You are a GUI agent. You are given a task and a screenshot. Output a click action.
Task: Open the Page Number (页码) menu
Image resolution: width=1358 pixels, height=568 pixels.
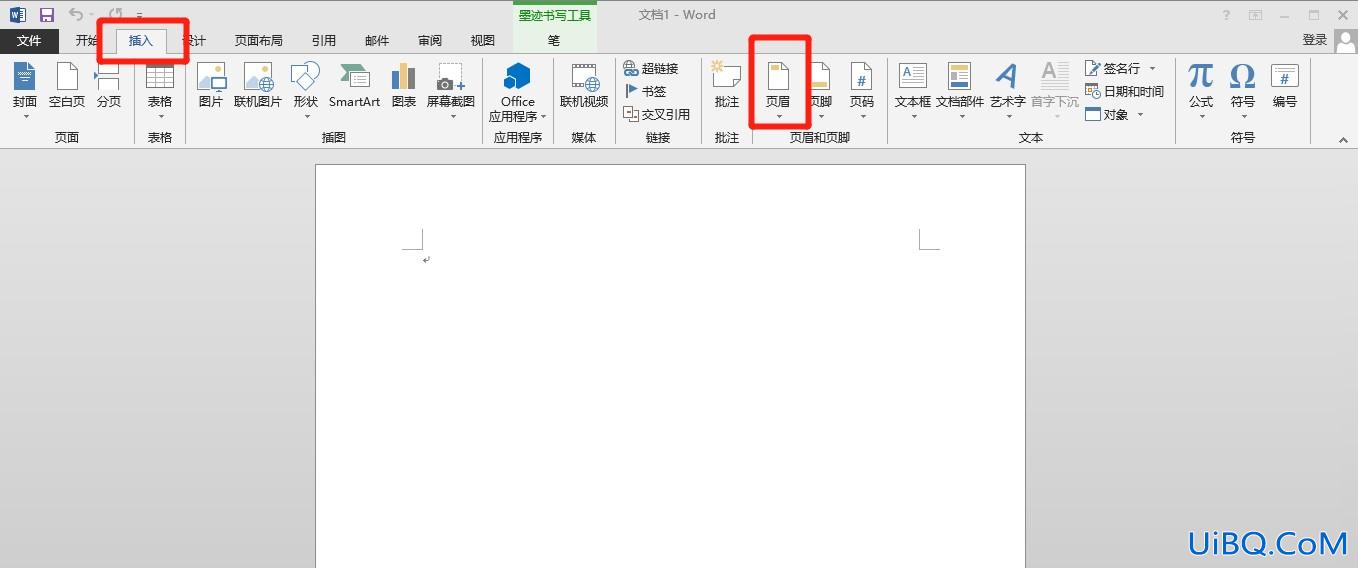(862, 91)
